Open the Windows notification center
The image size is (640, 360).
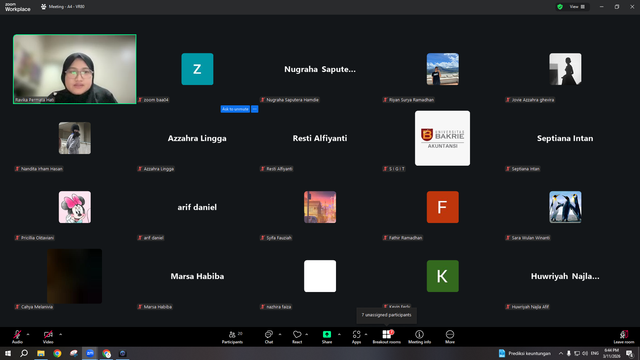629,353
